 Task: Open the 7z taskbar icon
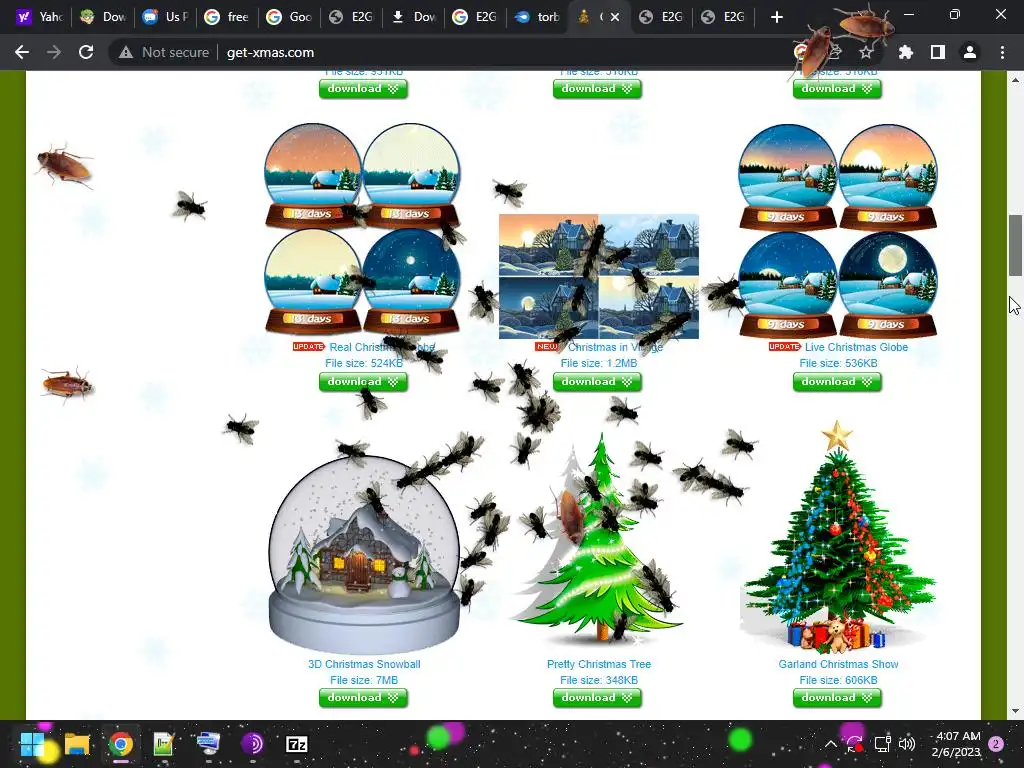pyautogui.click(x=296, y=744)
